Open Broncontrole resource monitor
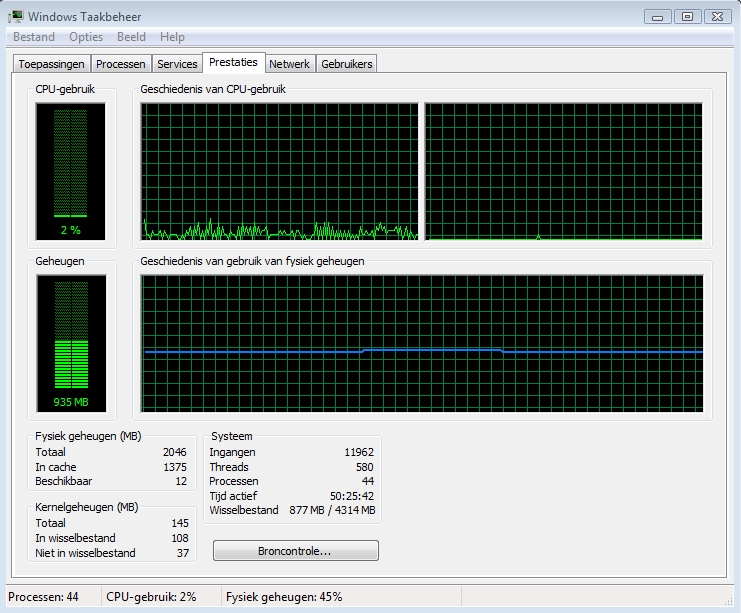741x613 pixels. [x=295, y=551]
